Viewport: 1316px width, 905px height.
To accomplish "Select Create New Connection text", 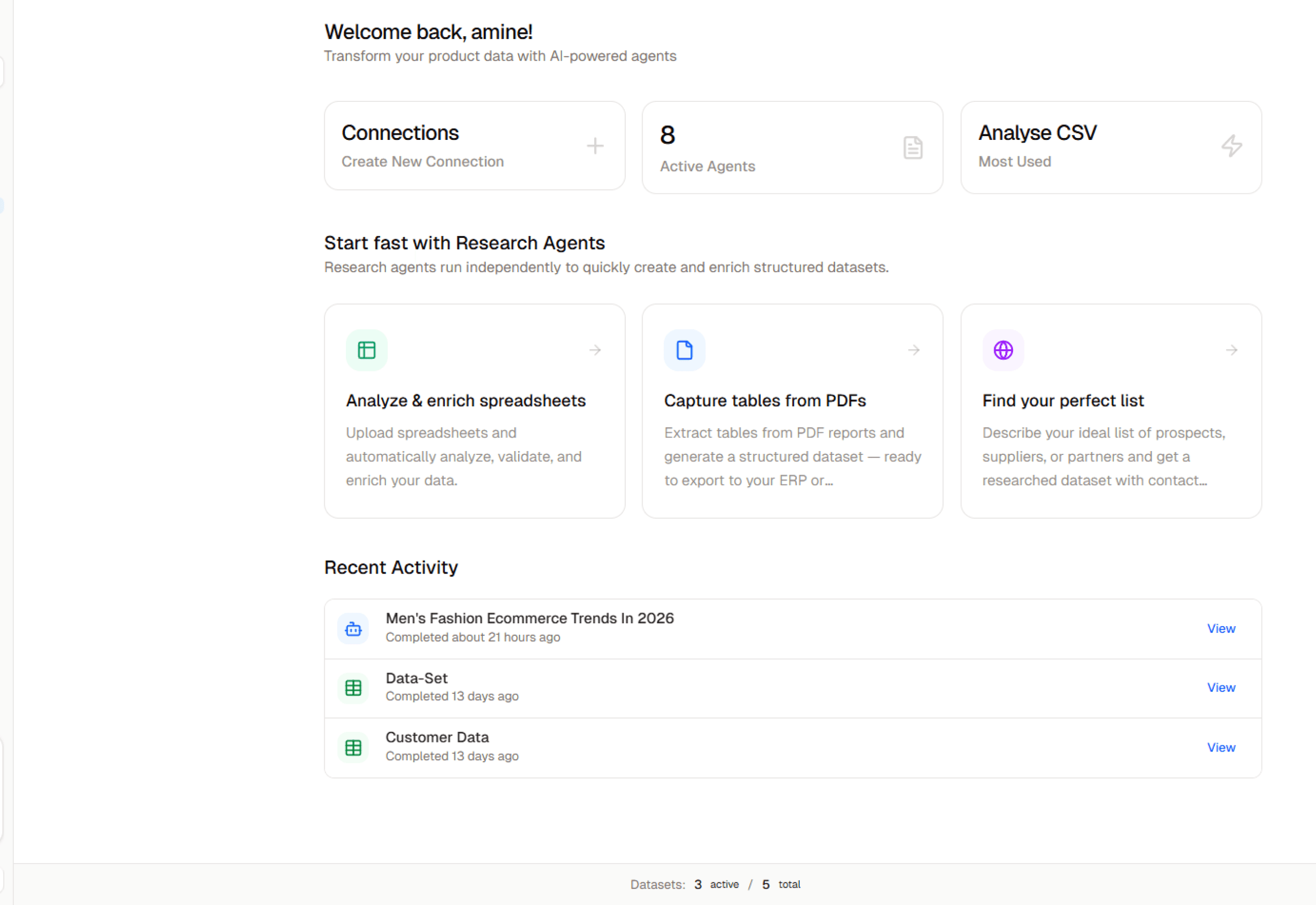I will coord(423,162).
